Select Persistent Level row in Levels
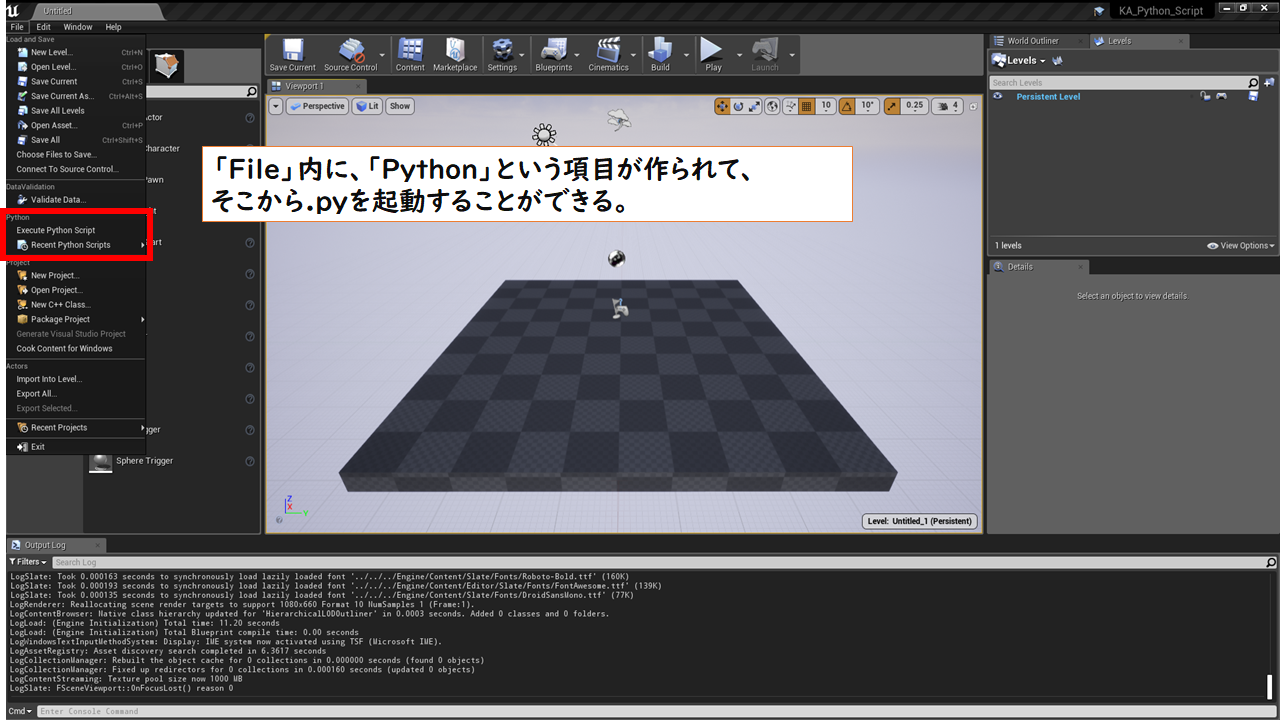 coord(1132,96)
